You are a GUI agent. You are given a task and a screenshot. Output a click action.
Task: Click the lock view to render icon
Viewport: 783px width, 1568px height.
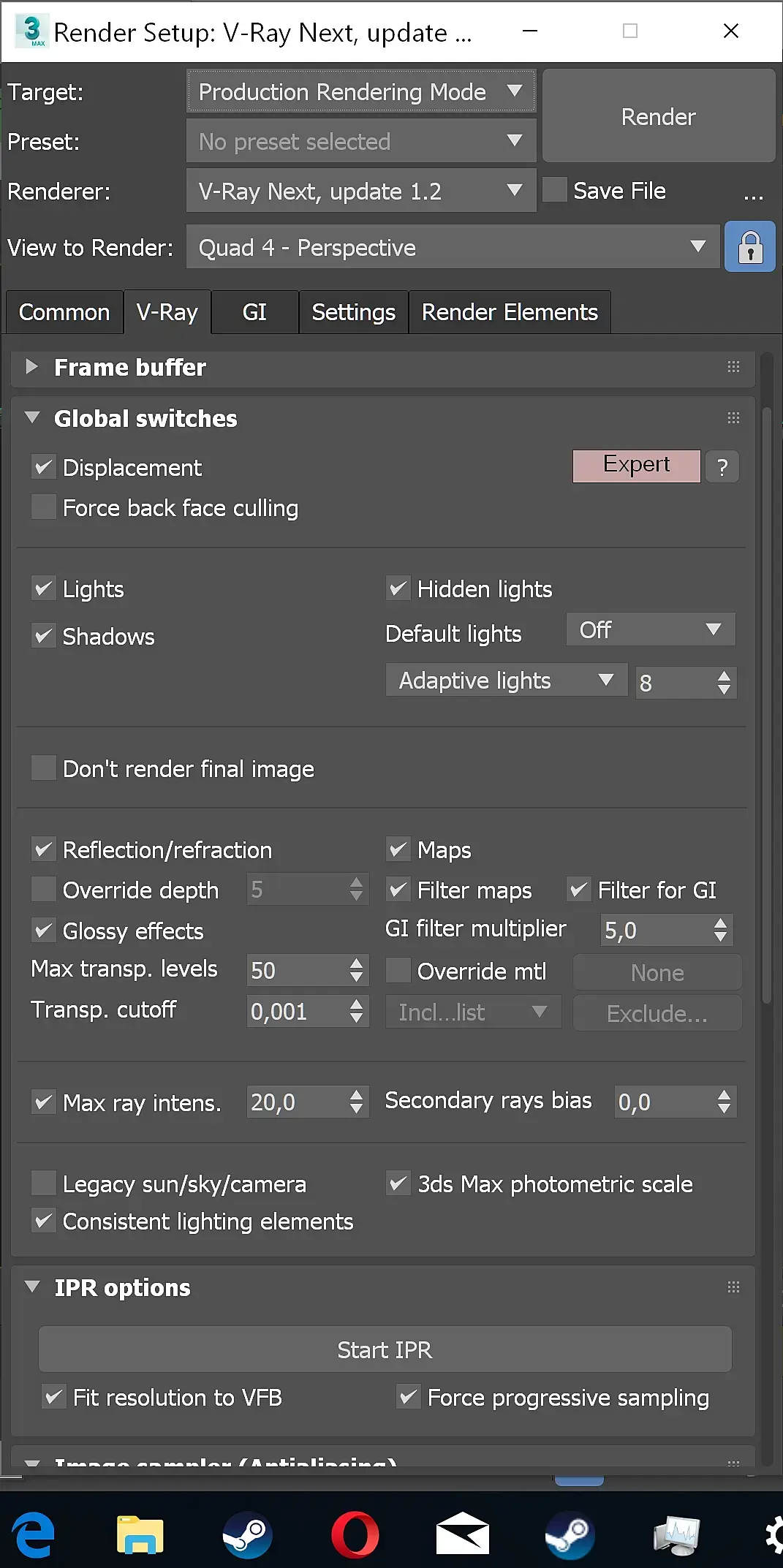pyautogui.click(x=749, y=247)
